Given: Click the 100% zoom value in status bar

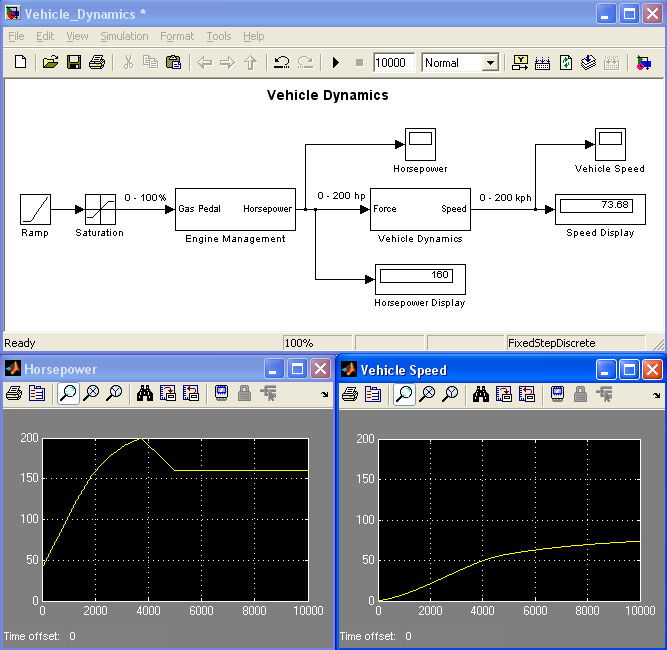Looking at the screenshot, I should click(299, 343).
